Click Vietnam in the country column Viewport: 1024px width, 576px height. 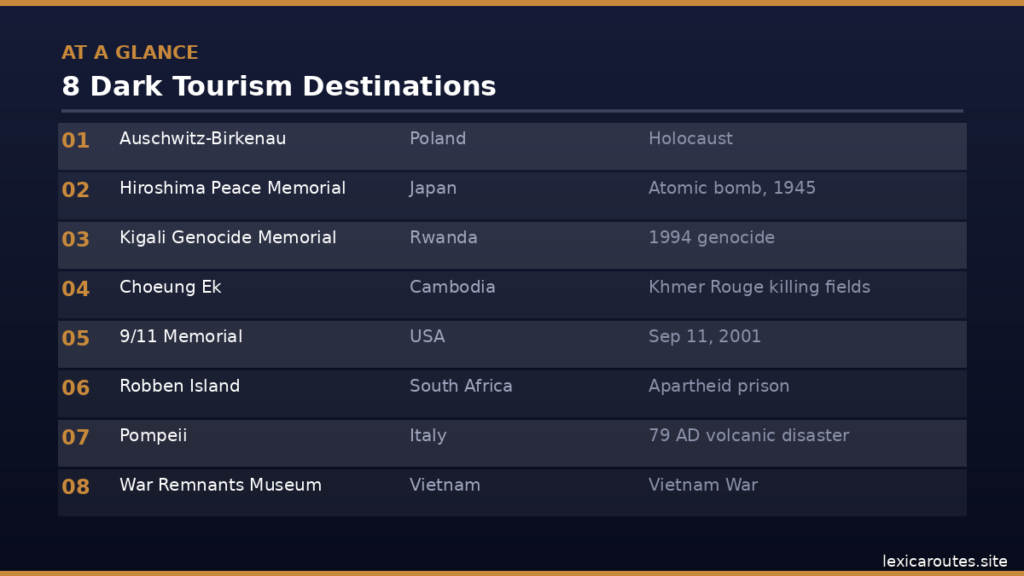[x=445, y=485]
